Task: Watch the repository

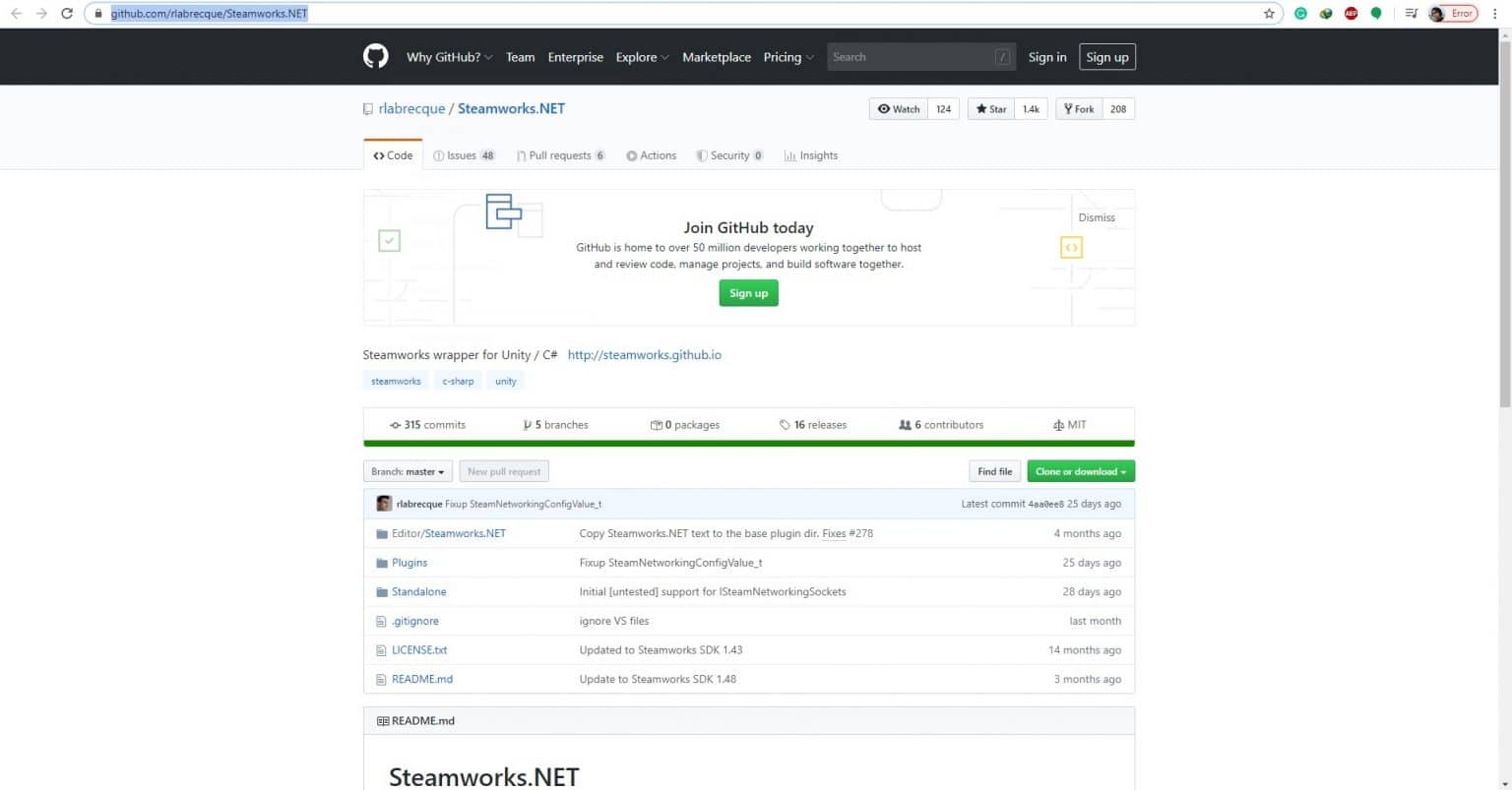Action: click(x=899, y=109)
